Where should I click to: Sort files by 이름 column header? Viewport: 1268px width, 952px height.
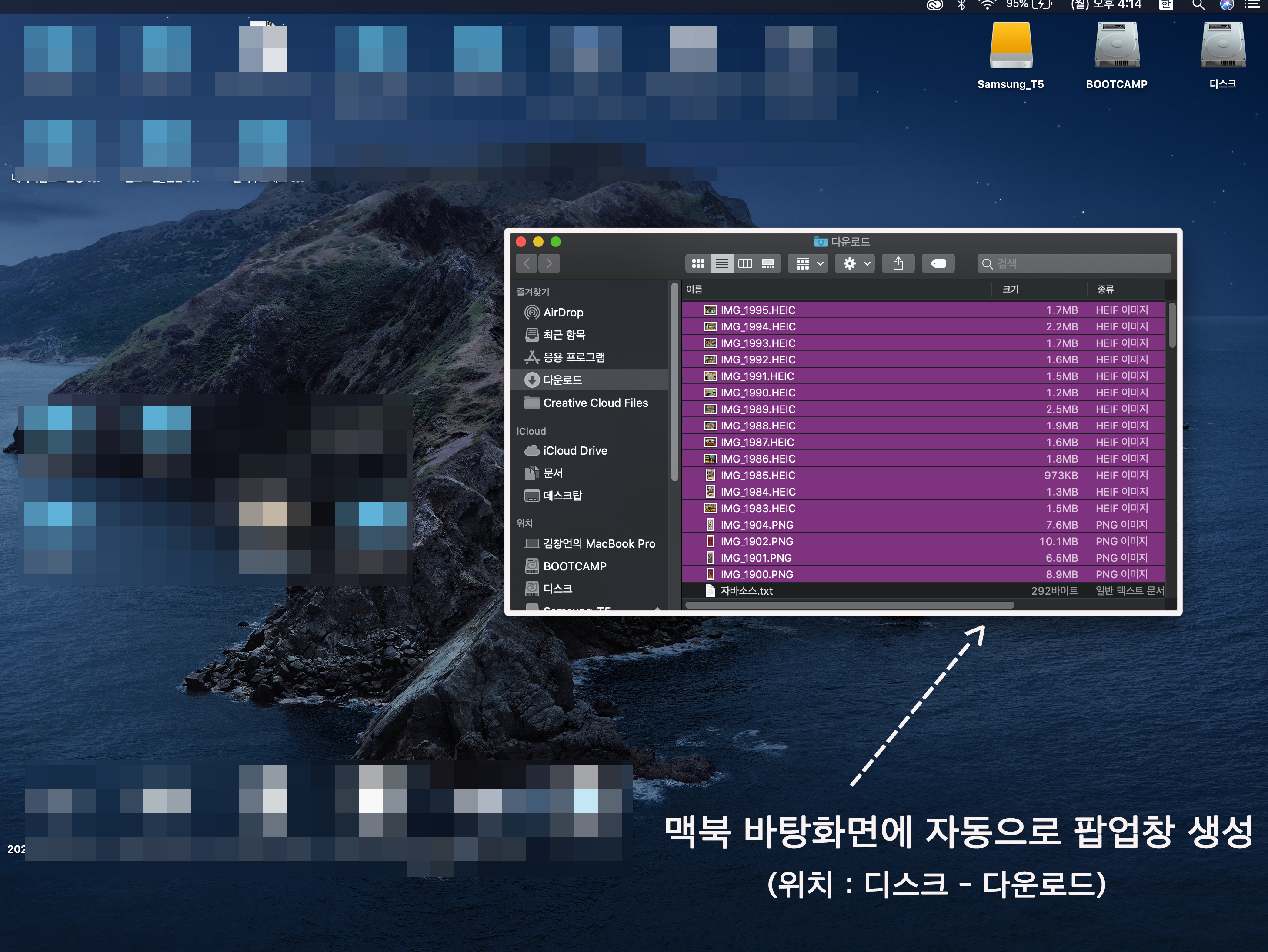coord(695,290)
